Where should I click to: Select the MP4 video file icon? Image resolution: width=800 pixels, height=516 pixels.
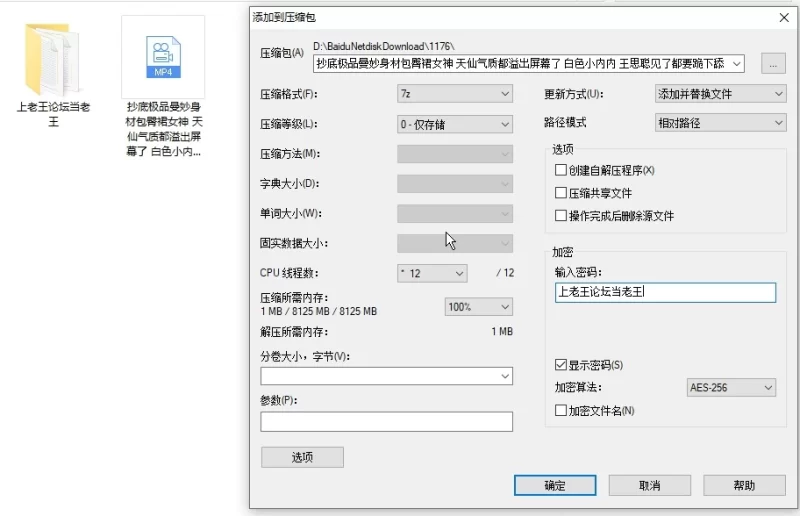163,57
